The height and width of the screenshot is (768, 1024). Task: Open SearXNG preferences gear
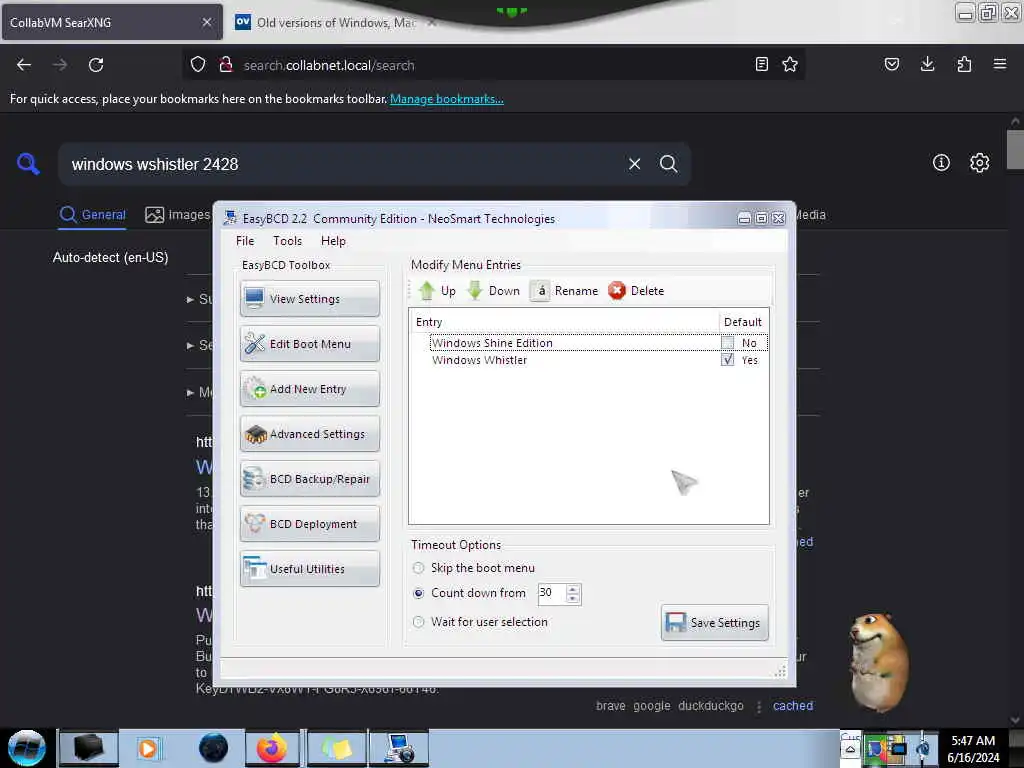coord(979,163)
